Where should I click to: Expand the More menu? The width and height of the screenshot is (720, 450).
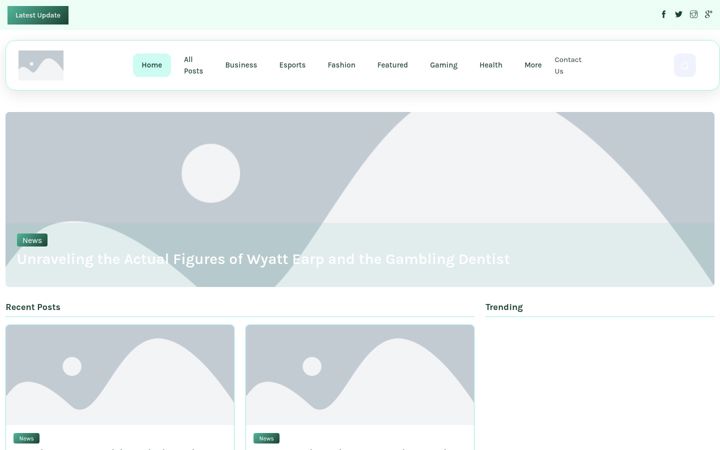pos(533,65)
